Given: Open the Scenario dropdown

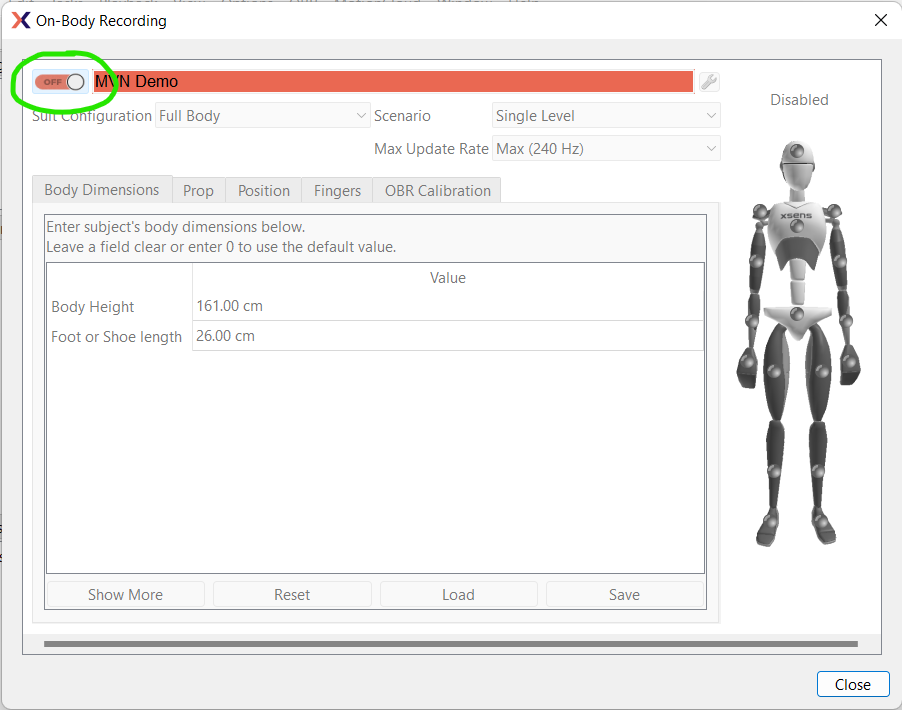Looking at the screenshot, I should click(606, 116).
